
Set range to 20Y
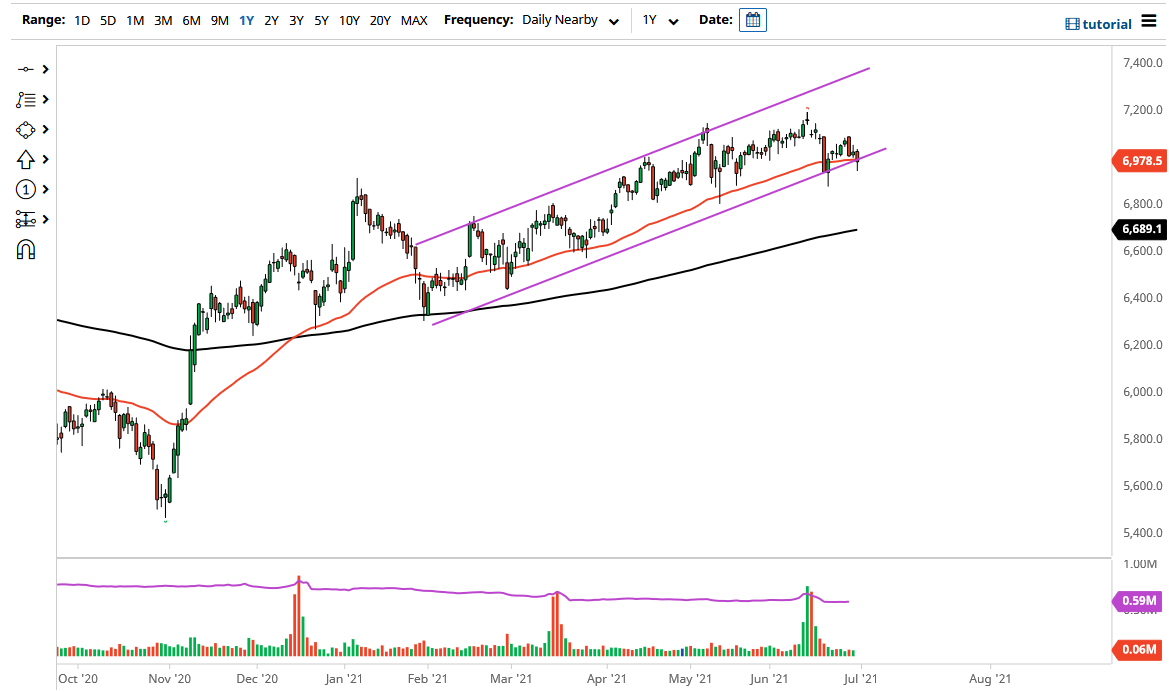coord(381,20)
